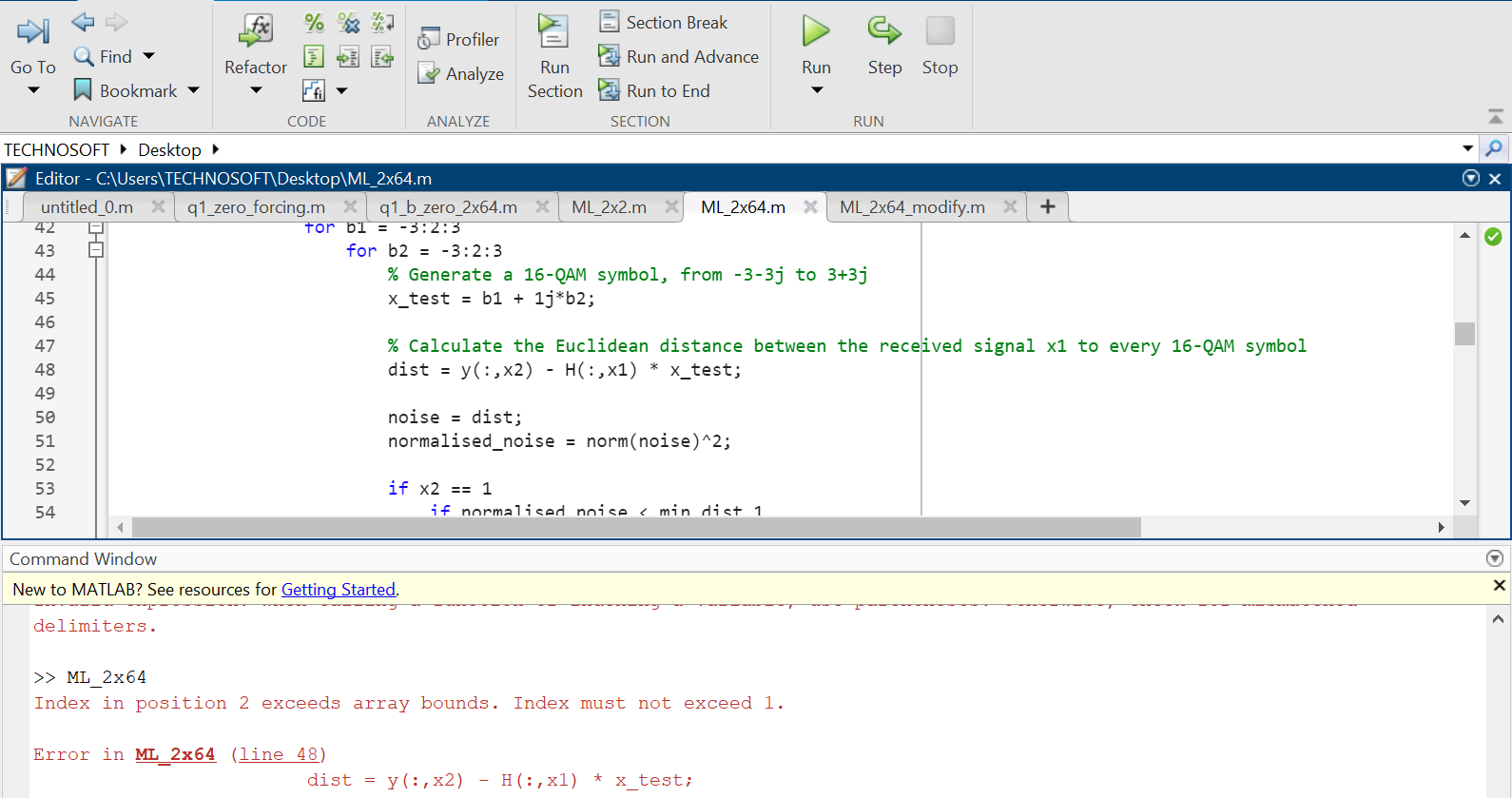The height and width of the screenshot is (798, 1512).
Task: Run the ML_2x64 script
Action: point(816,44)
